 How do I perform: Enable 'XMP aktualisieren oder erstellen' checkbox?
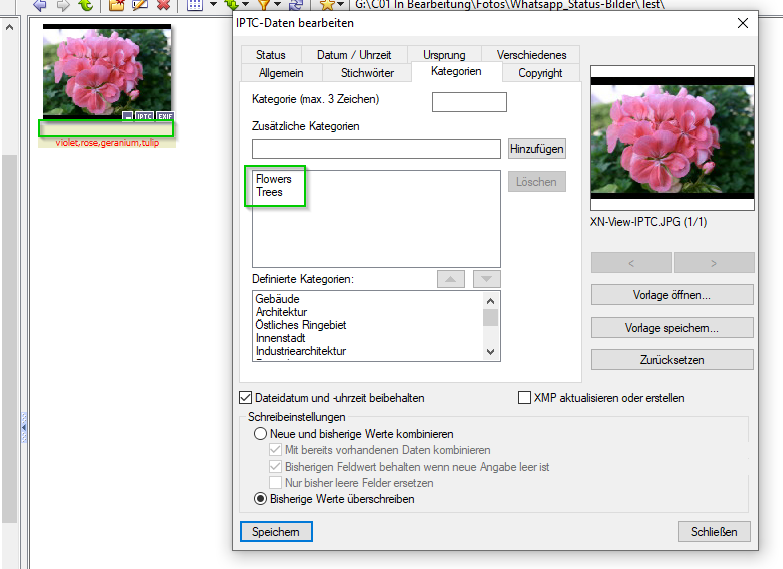(x=524, y=398)
